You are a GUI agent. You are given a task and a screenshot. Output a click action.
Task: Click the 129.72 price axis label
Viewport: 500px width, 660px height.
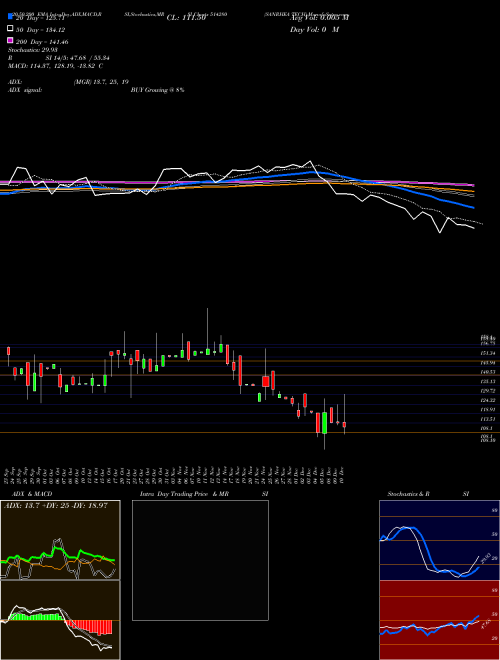[x=488, y=391]
